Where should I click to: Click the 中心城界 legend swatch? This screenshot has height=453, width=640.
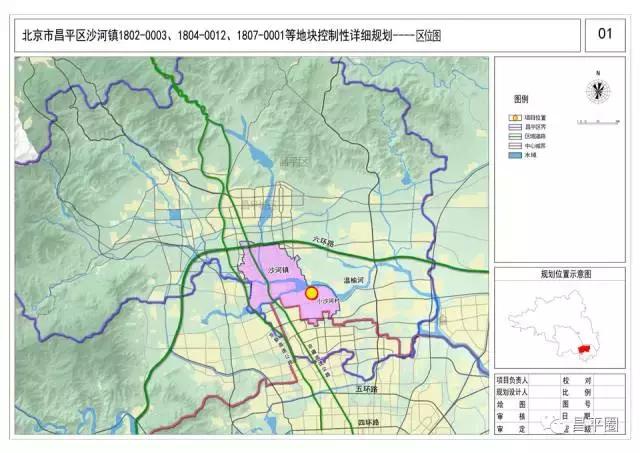tap(515, 146)
